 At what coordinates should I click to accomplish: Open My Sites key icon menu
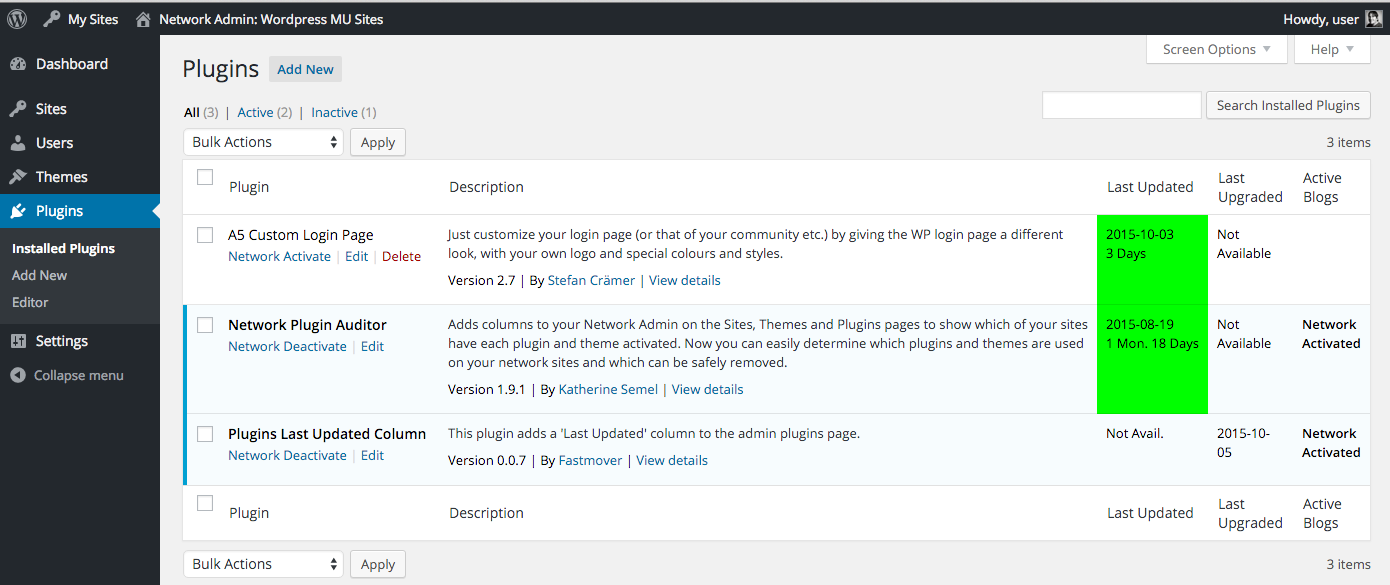(52, 19)
